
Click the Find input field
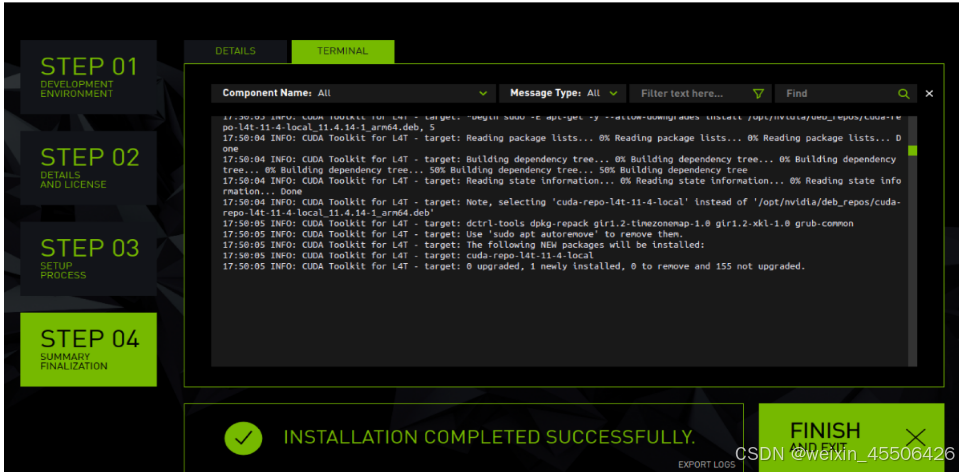pos(846,94)
